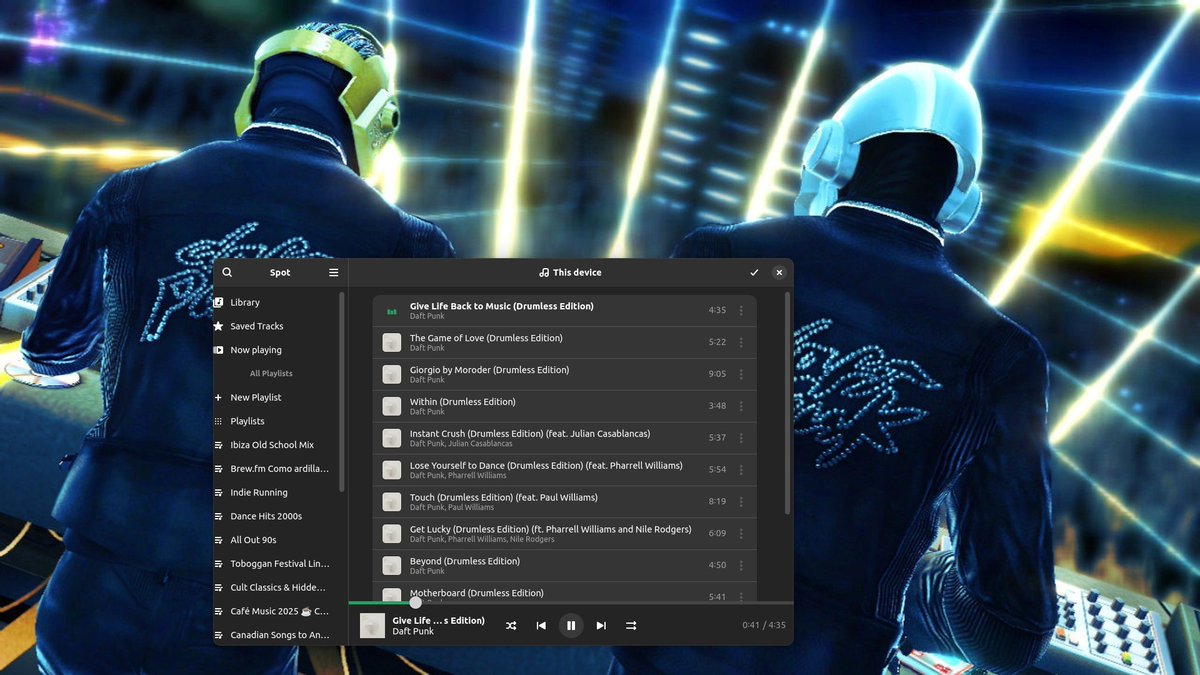Click now playing album art thumbnail

tap(372, 625)
